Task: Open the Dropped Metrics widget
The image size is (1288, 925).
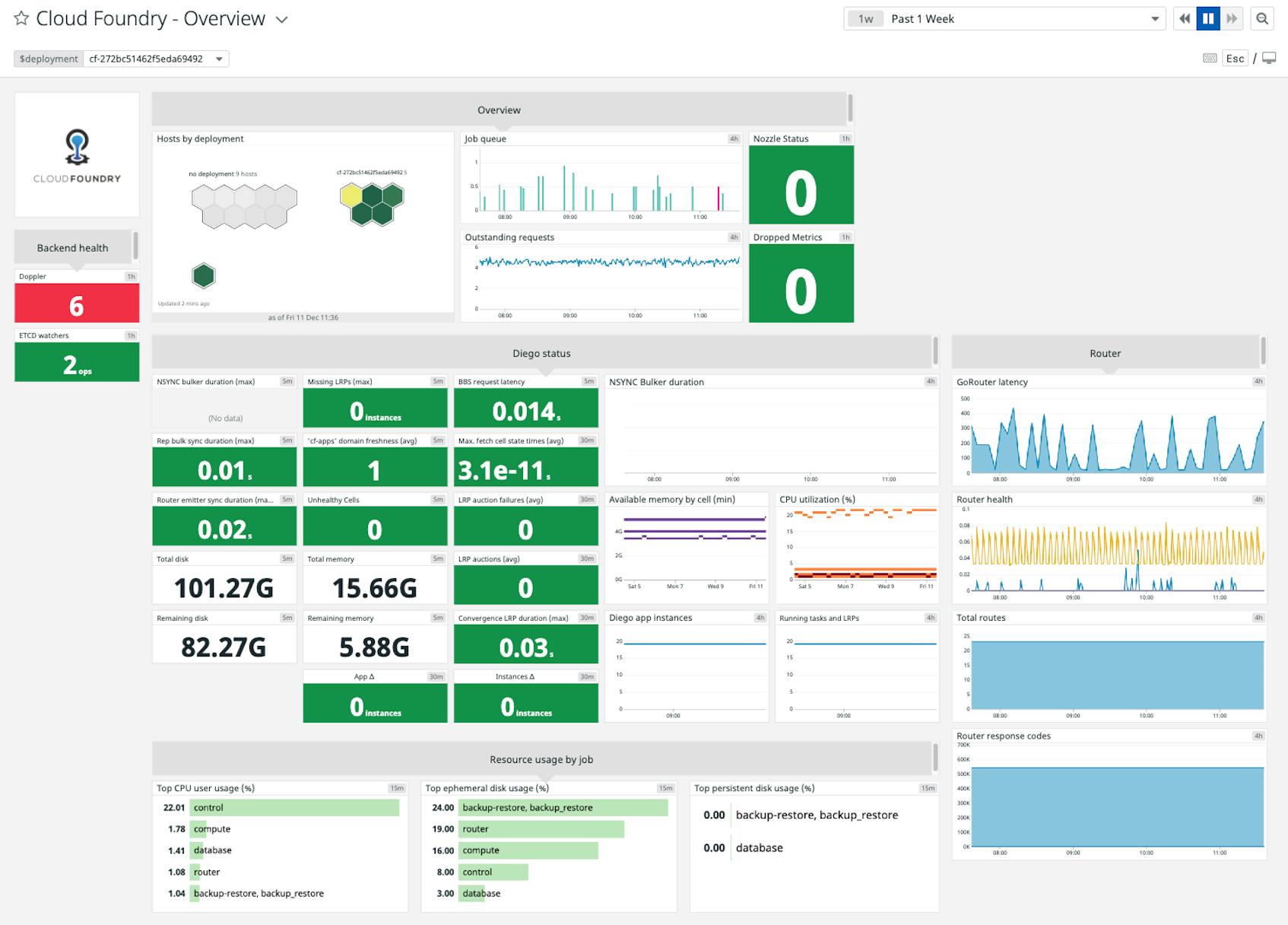Action: coord(801,281)
